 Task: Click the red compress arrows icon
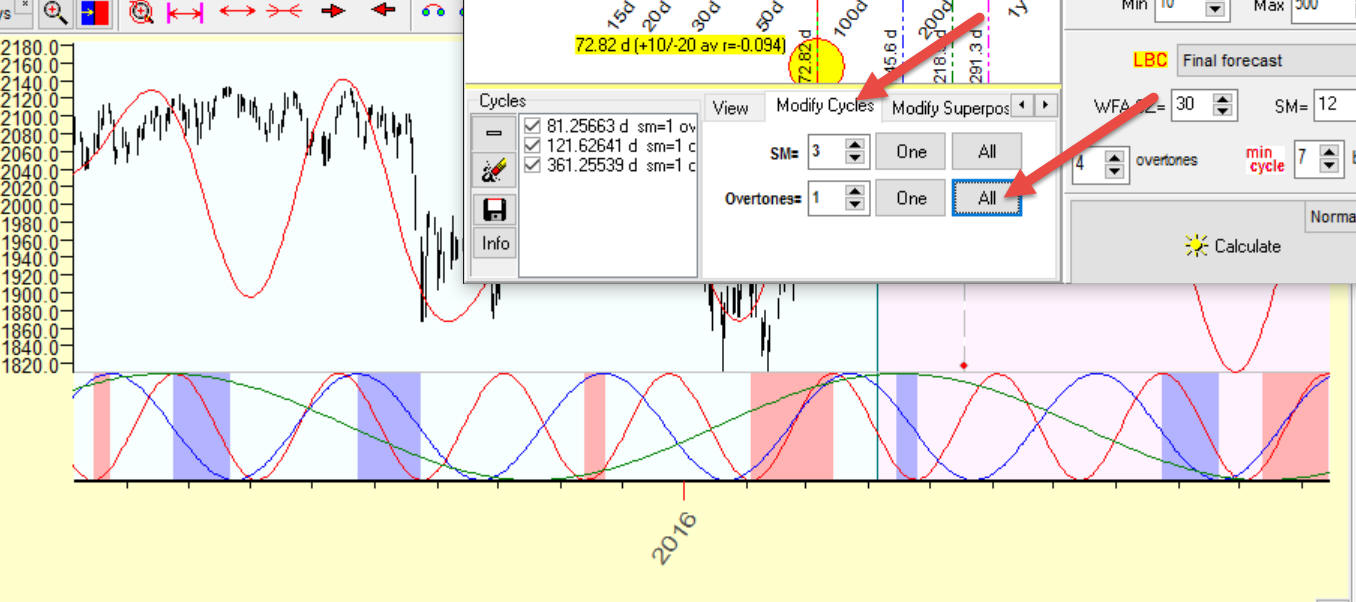(284, 11)
